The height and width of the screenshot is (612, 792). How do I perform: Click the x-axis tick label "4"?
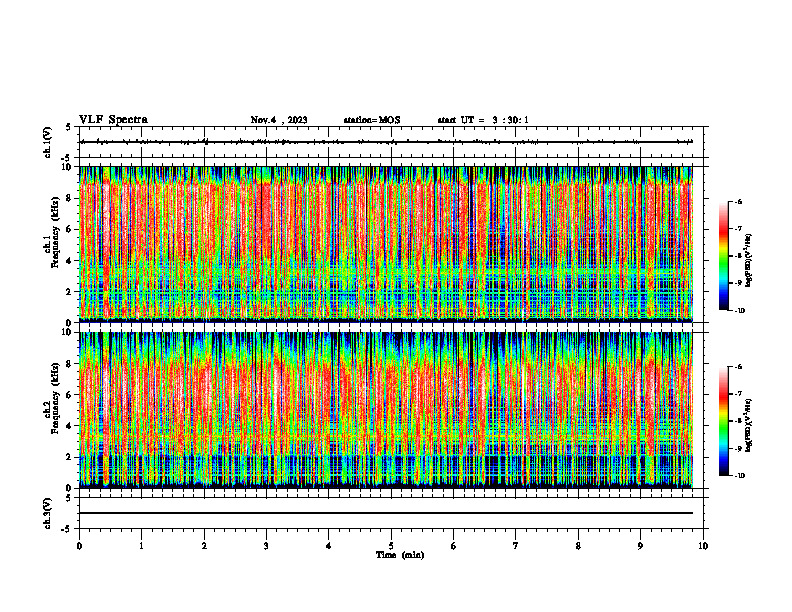point(329,546)
